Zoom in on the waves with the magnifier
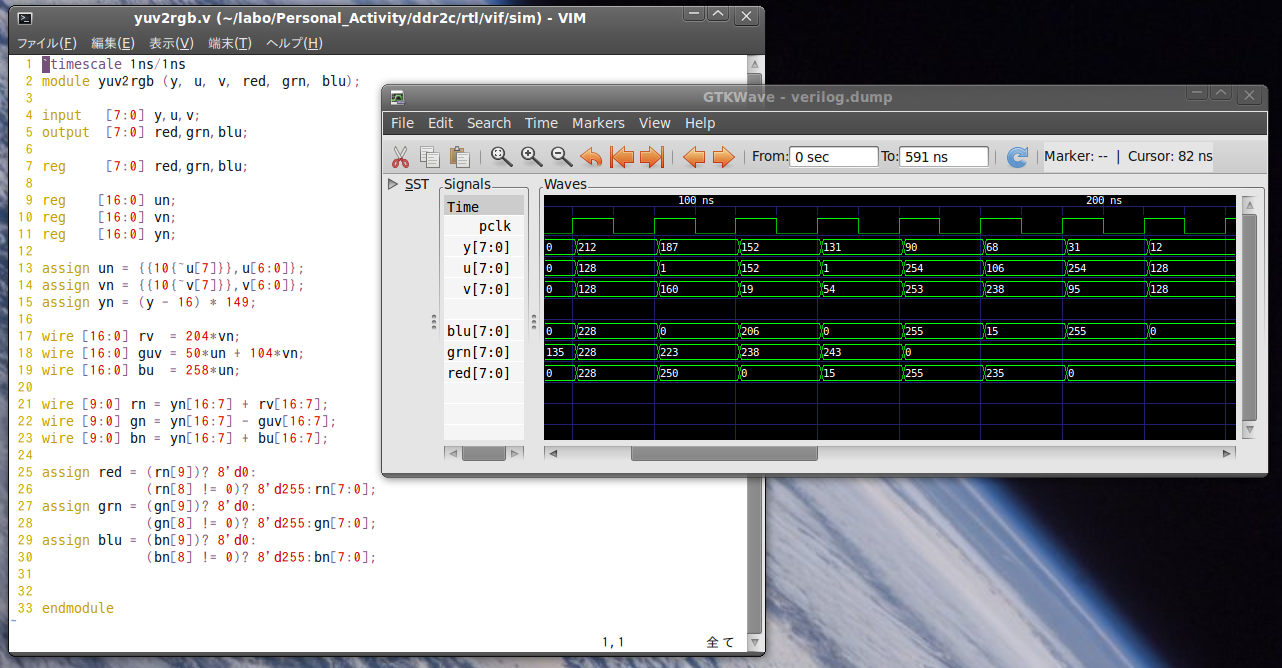This screenshot has width=1282, height=668. click(530, 156)
